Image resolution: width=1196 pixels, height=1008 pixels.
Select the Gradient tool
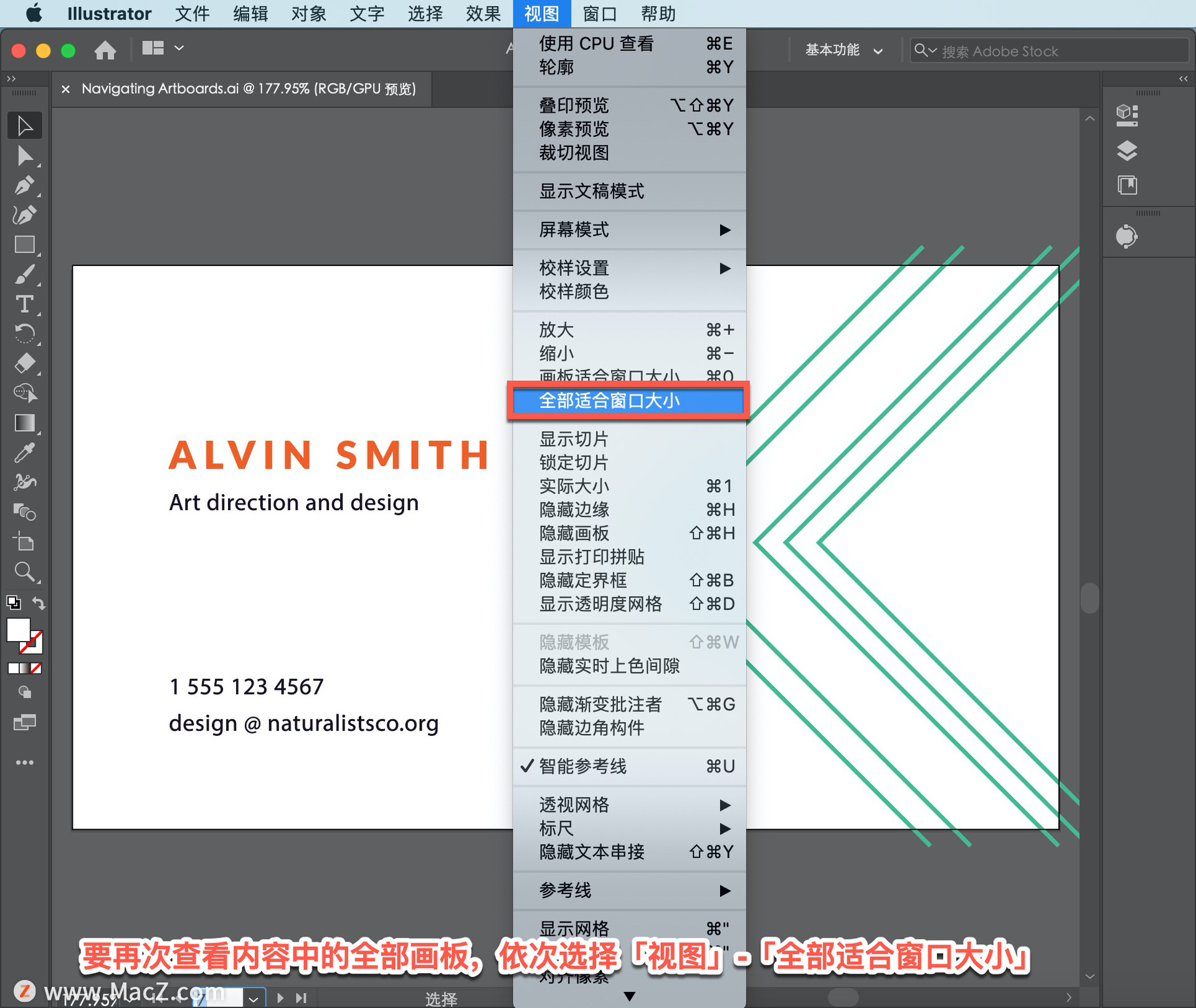25,423
